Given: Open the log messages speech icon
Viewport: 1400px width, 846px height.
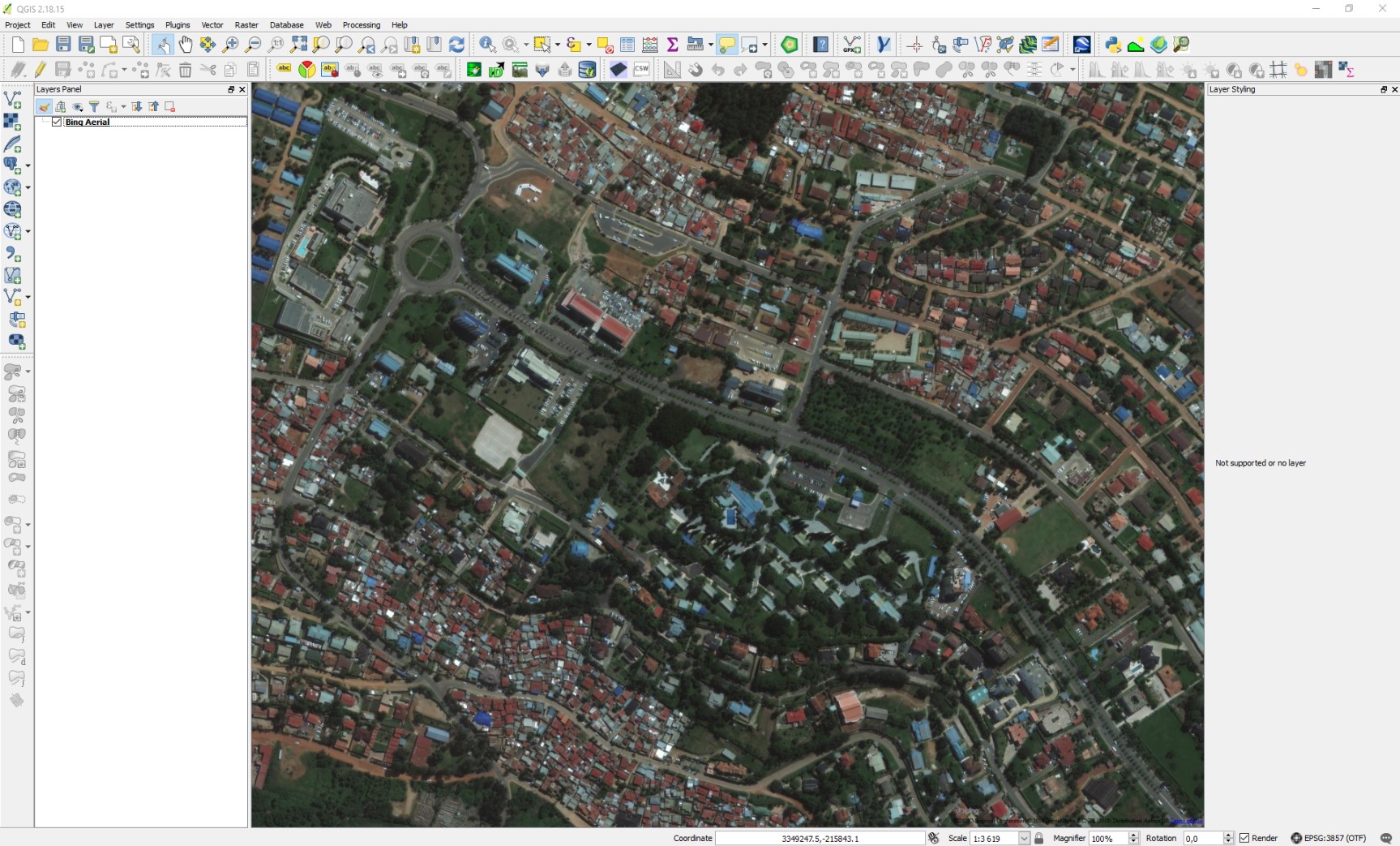Looking at the screenshot, I should (x=1386, y=838).
